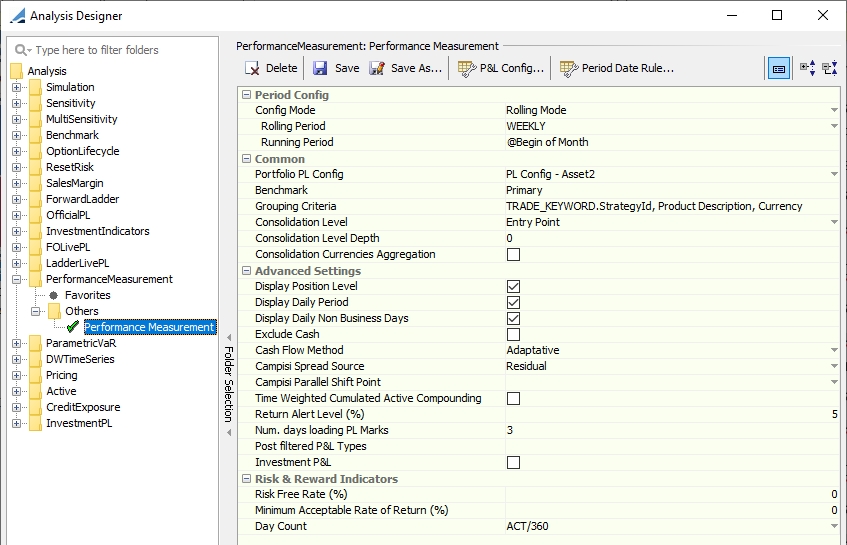Collapse the folder panel with upper arrow
This screenshot has width=847, height=545.
[x=229, y=338]
